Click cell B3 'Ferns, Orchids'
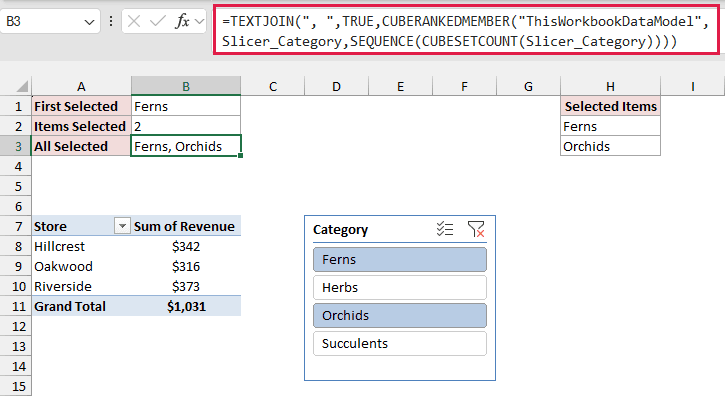The image size is (725, 396). click(186, 146)
